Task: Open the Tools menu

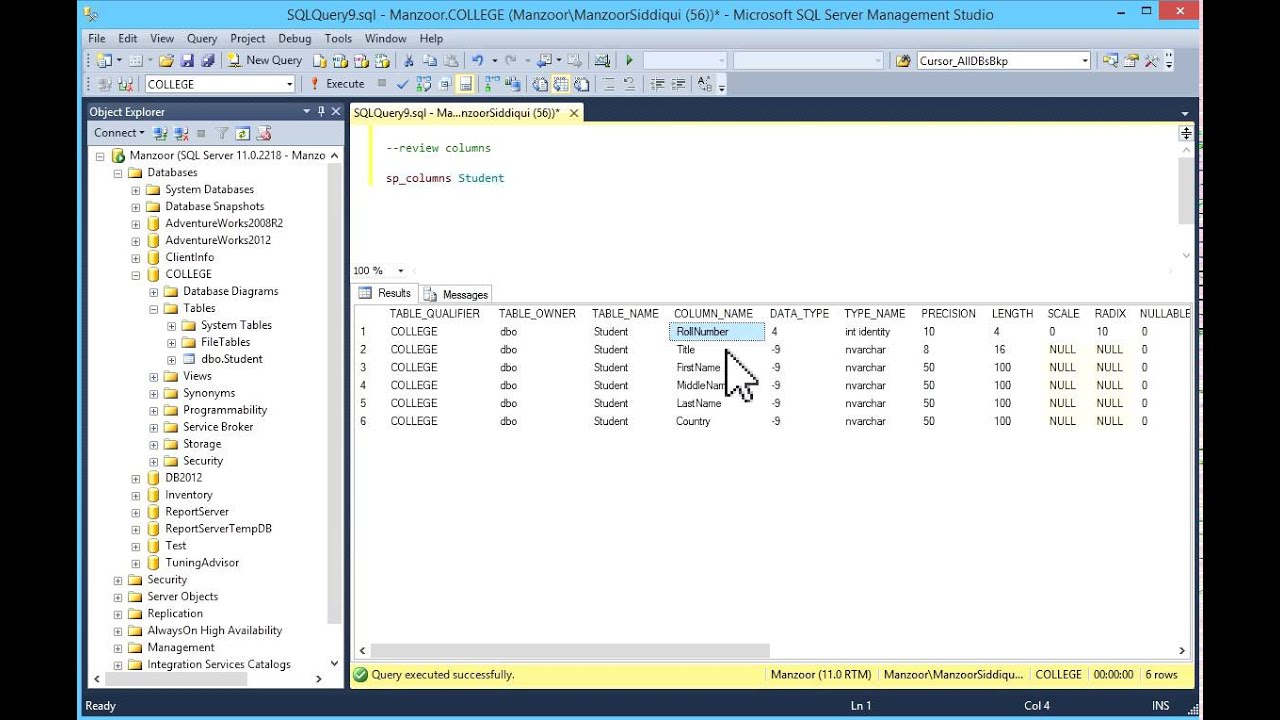Action: 338,38
